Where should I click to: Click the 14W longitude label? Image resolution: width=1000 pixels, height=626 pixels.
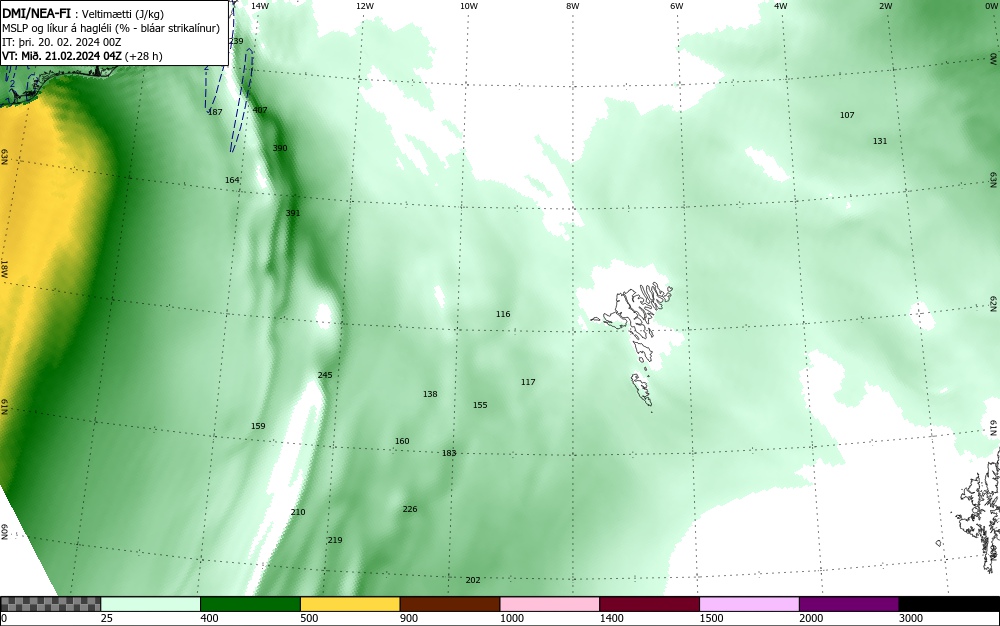coord(260,6)
